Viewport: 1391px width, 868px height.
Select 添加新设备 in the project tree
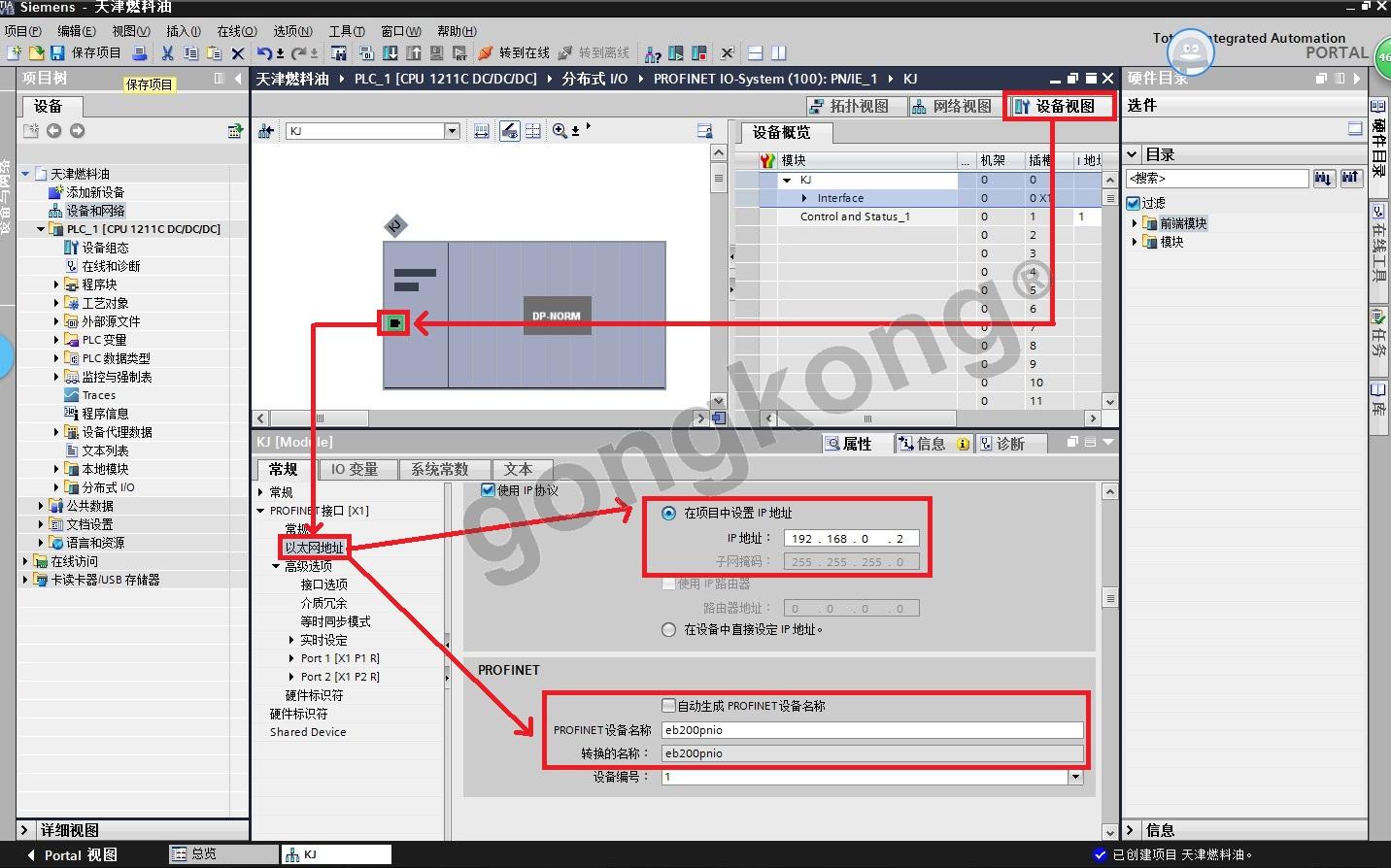[x=95, y=192]
